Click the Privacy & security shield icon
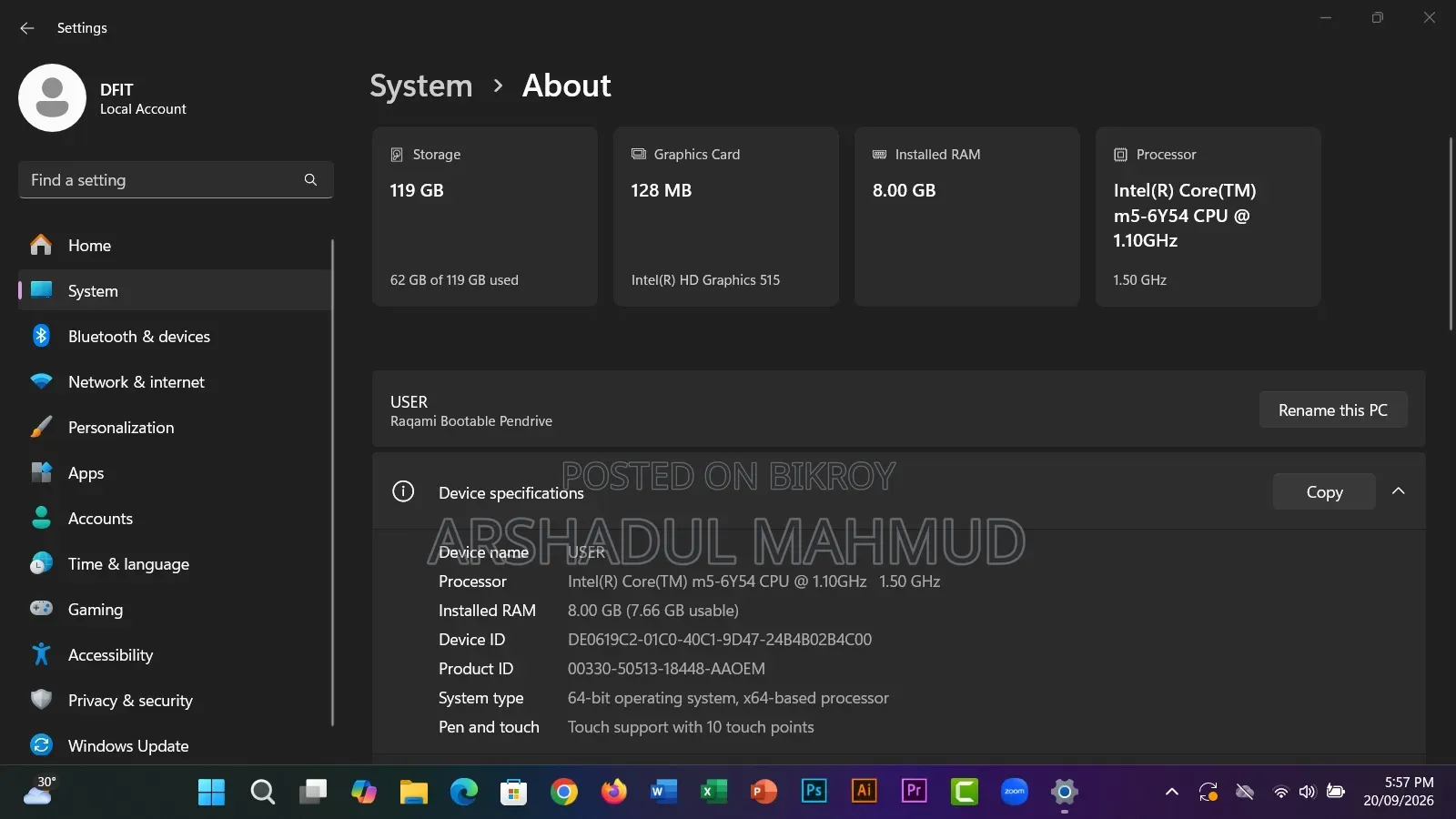The image size is (1456, 819). point(41,699)
